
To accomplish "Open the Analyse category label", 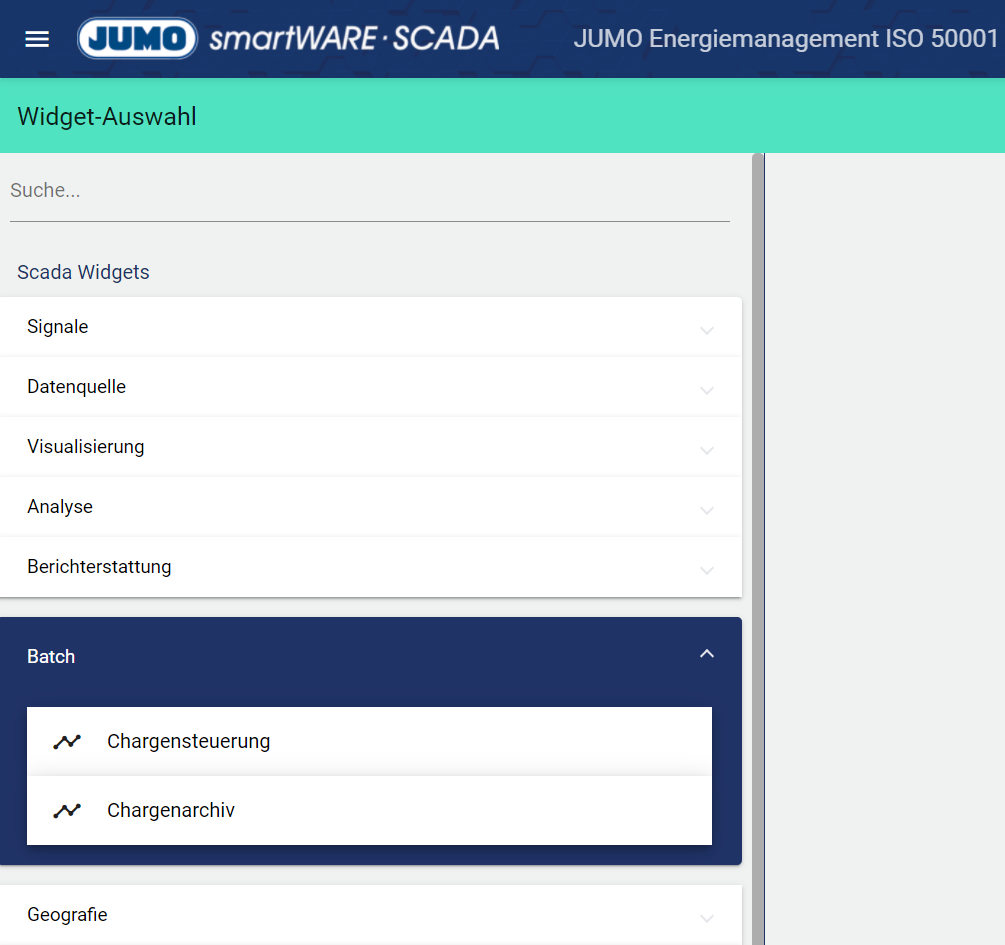I will click(60, 507).
